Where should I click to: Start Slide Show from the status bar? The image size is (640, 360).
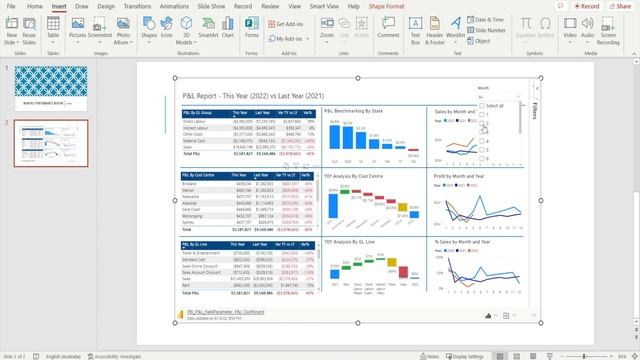pos(550,356)
